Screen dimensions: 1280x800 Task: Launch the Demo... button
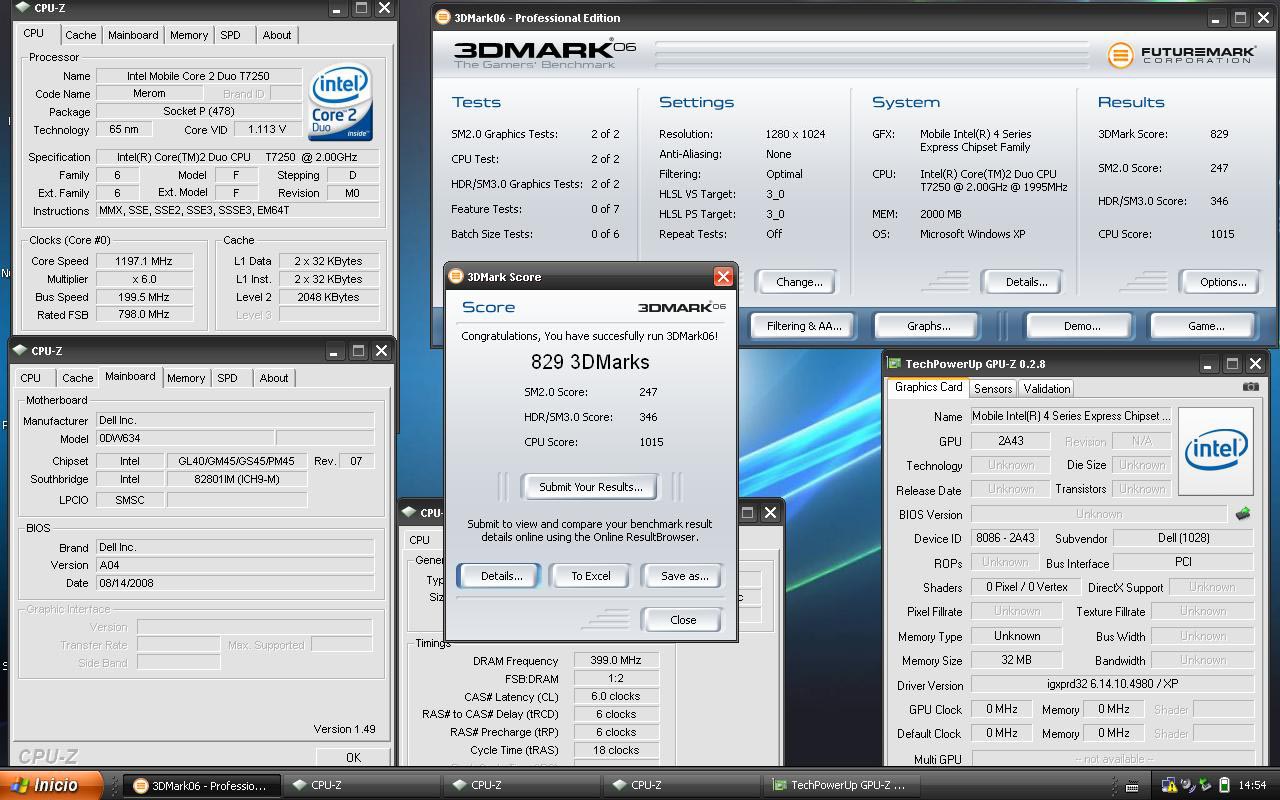1081,326
